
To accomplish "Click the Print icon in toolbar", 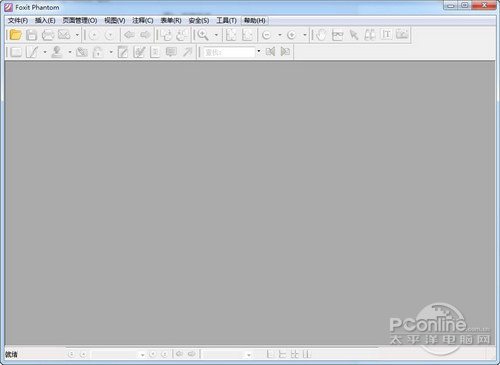I will pyautogui.click(x=48, y=35).
